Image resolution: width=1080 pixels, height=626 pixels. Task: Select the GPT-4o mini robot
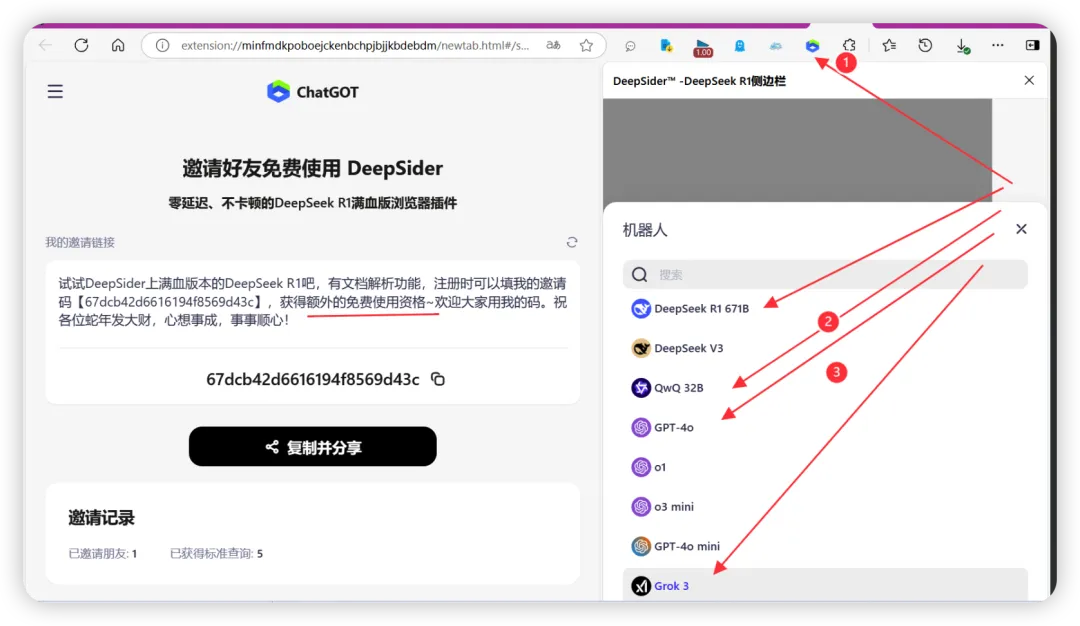pyautogui.click(x=825, y=546)
